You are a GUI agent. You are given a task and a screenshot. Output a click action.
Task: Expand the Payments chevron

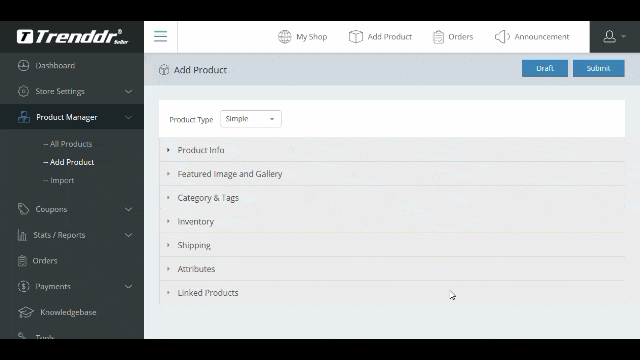tap(128, 287)
